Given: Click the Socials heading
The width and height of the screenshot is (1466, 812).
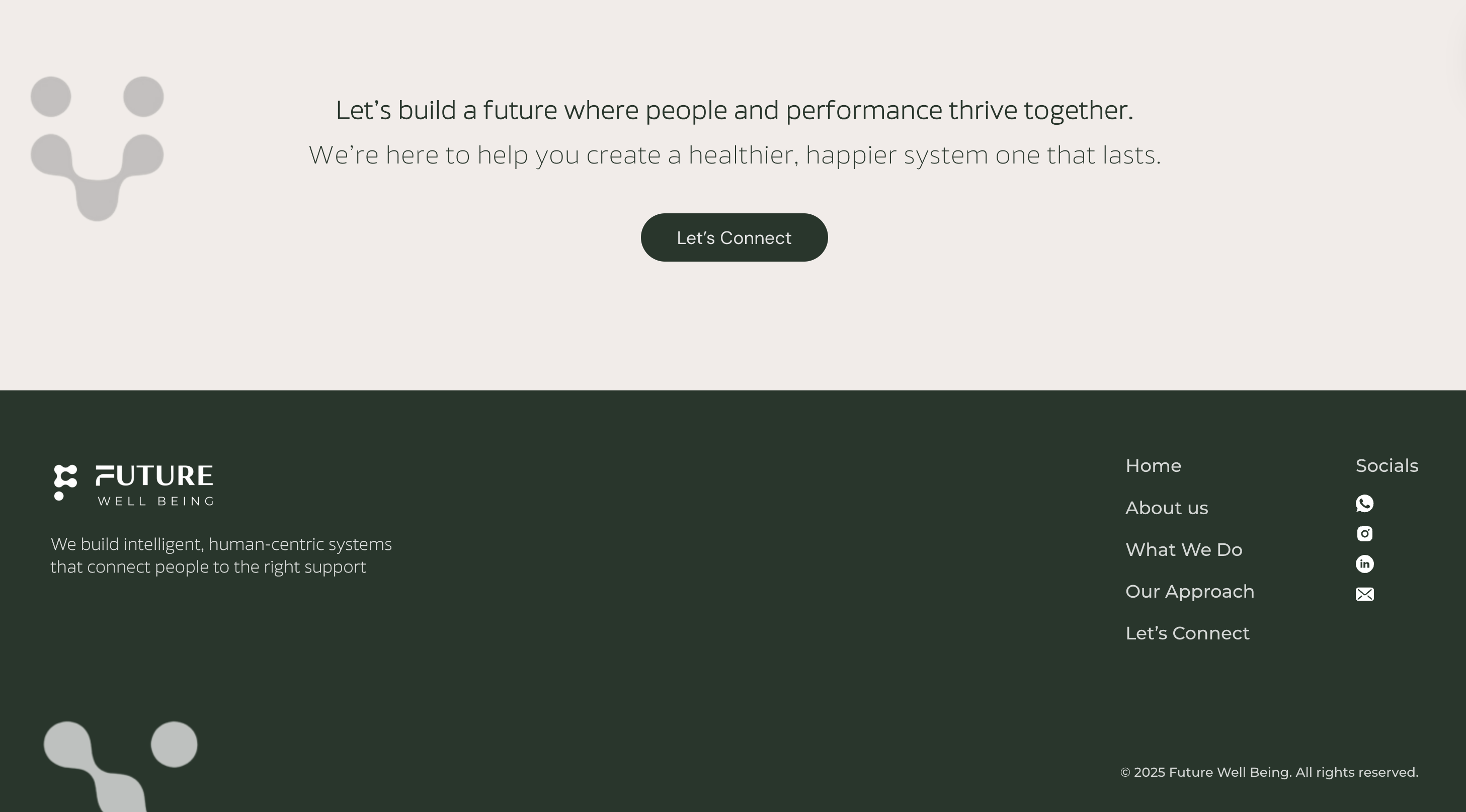Looking at the screenshot, I should point(1387,466).
